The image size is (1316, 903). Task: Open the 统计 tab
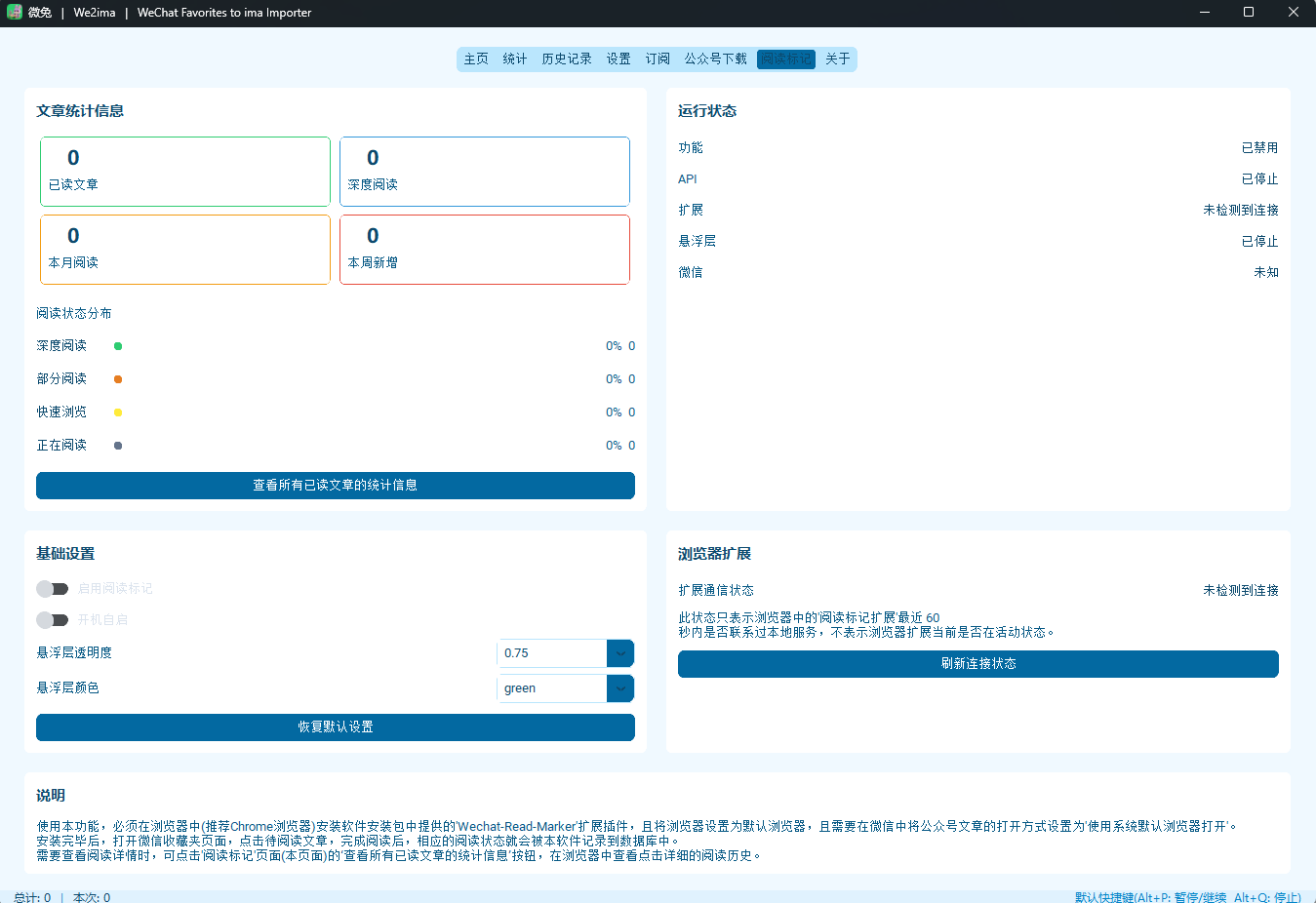tap(515, 59)
